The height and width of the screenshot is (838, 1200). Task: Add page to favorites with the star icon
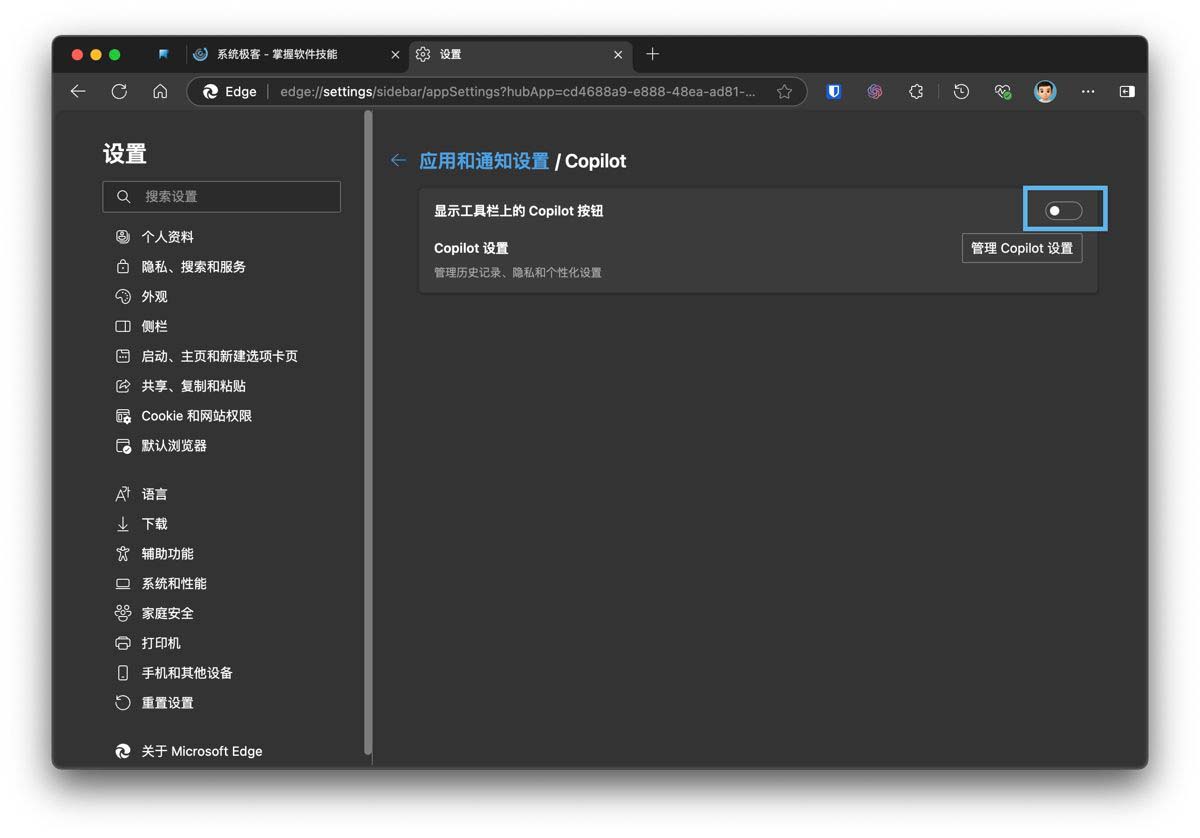tap(785, 92)
